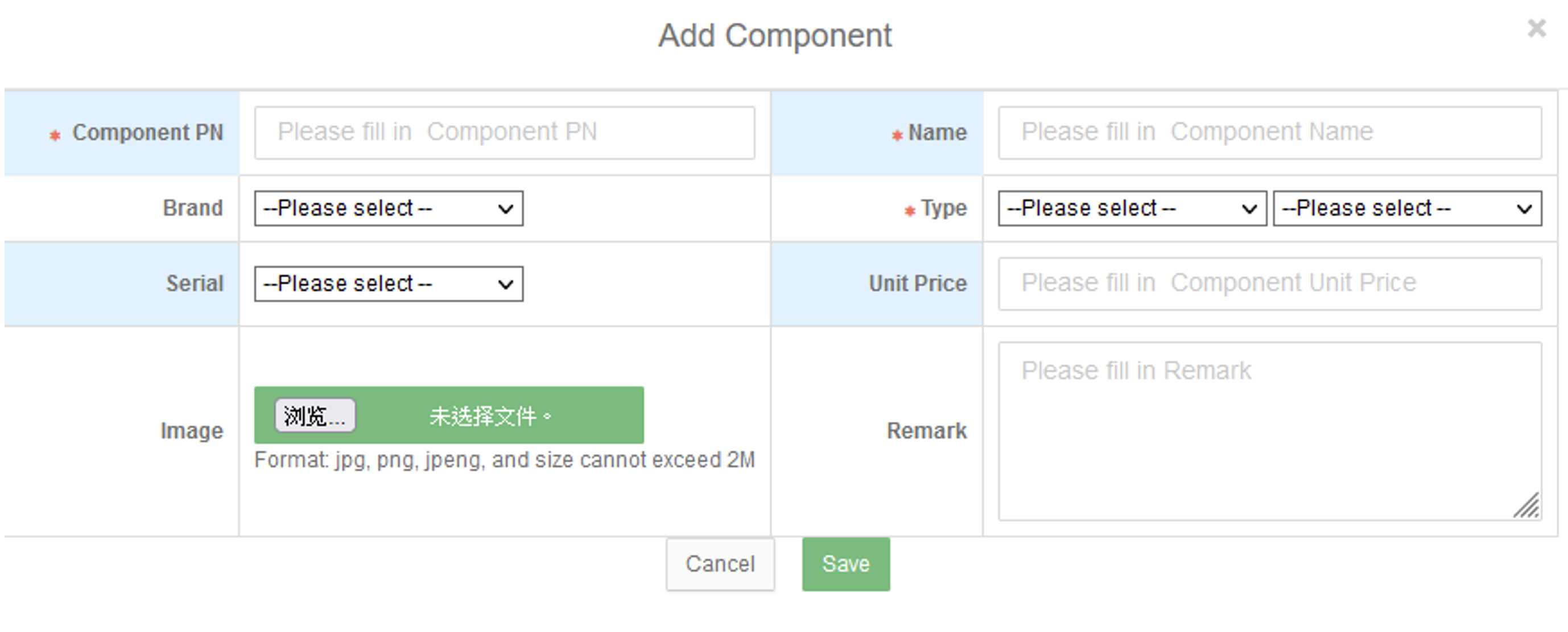Focus the Remark text area
1568x632 pixels.
tap(1270, 431)
